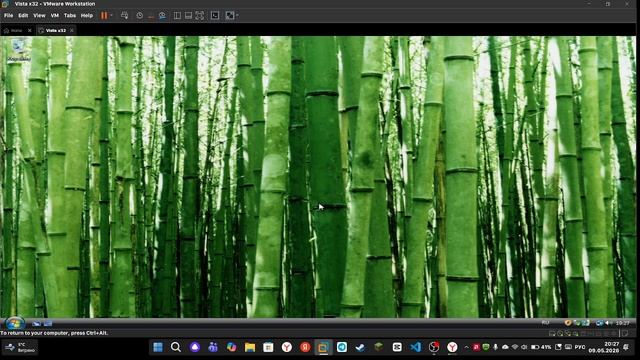Screen dimensions: 640x360
Task: Open CapCut from the taskbar
Action: 397,347
